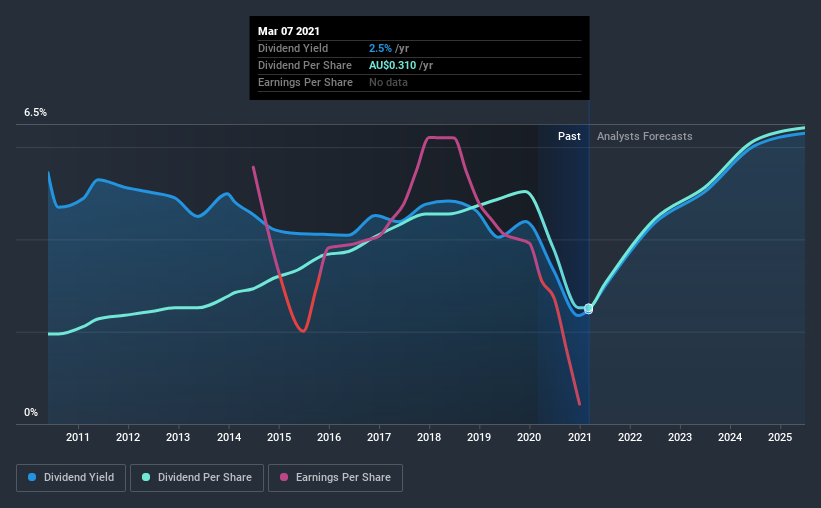
Task: Click the 2018 x-axis label
Action: click(429, 437)
